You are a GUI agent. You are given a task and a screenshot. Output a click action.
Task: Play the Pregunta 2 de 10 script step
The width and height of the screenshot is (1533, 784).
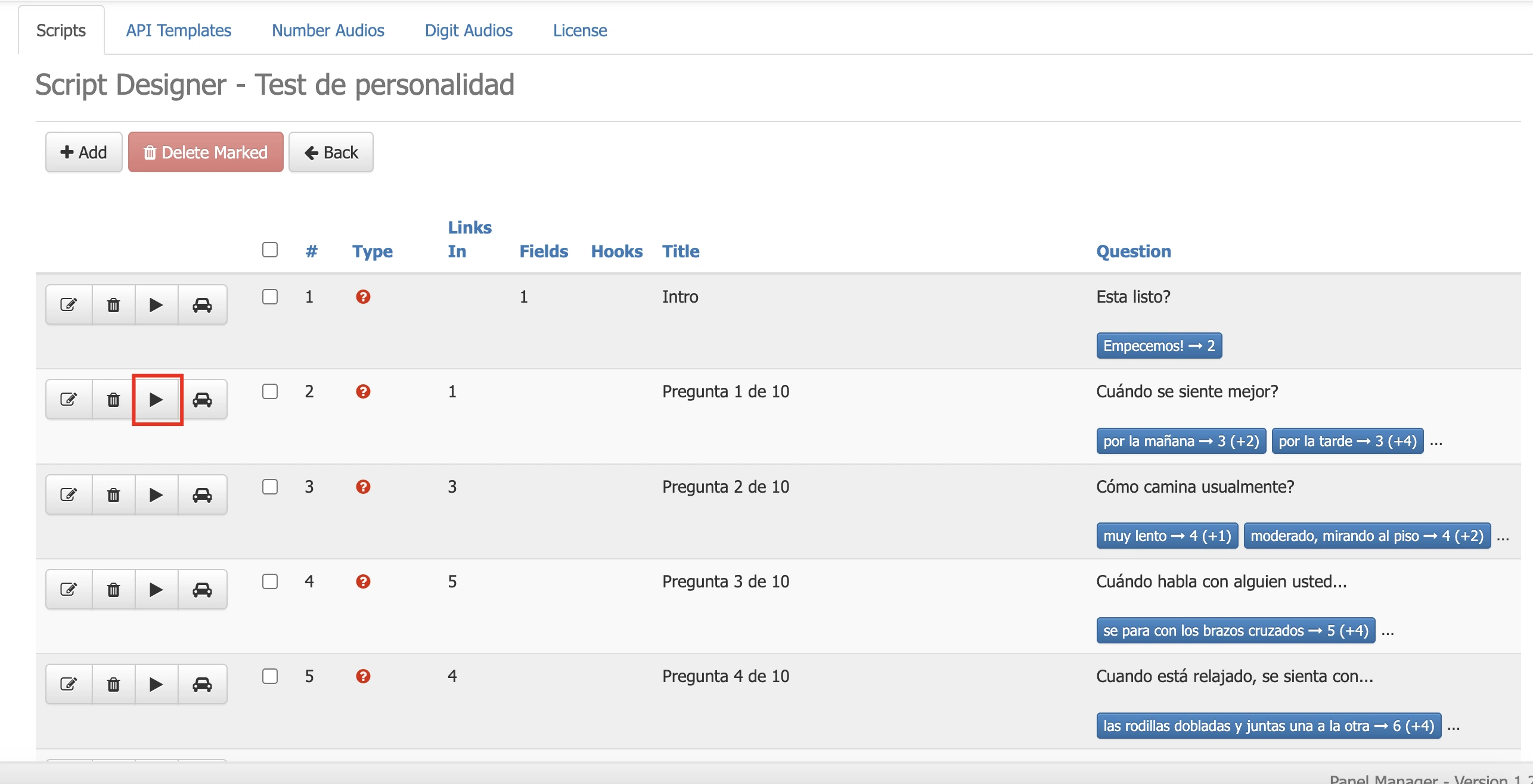[156, 494]
